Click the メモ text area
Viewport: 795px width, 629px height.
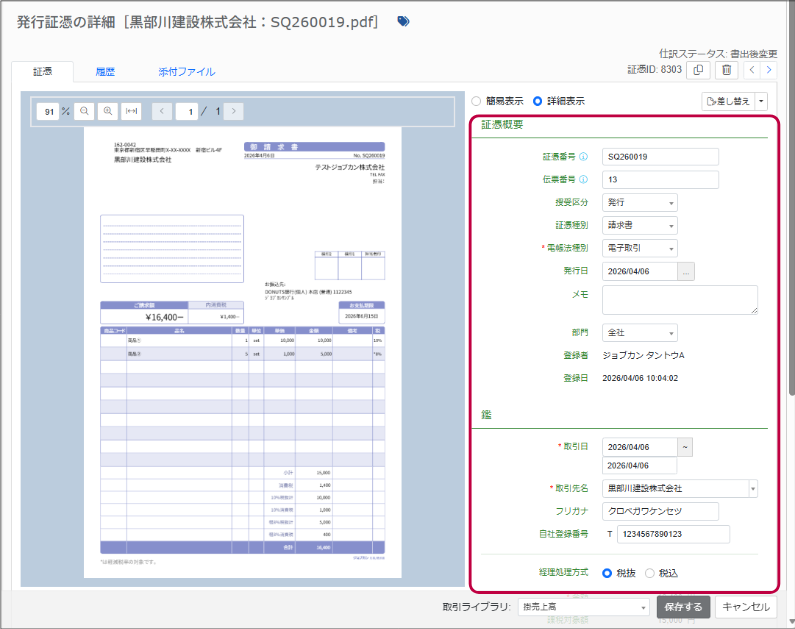(680, 300)
